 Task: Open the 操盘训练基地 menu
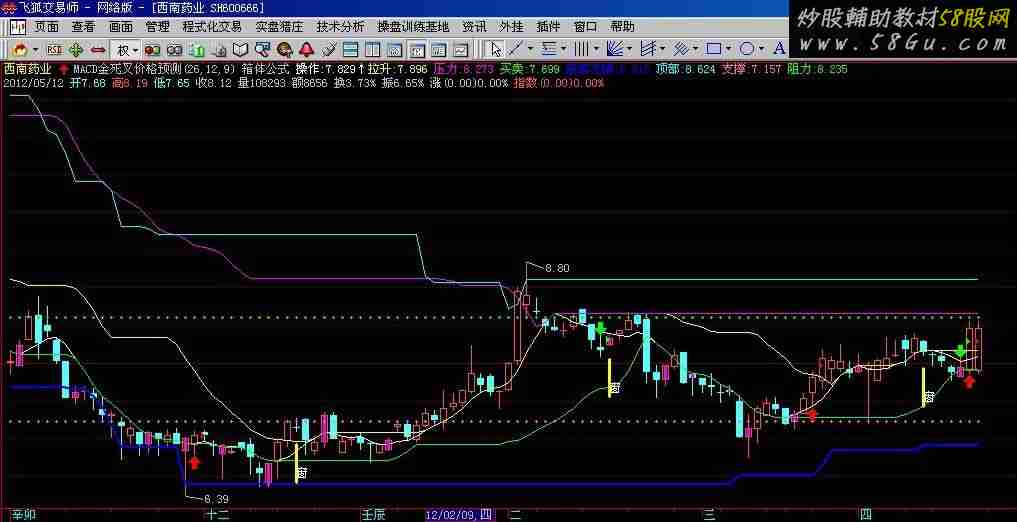click(413, 27)
